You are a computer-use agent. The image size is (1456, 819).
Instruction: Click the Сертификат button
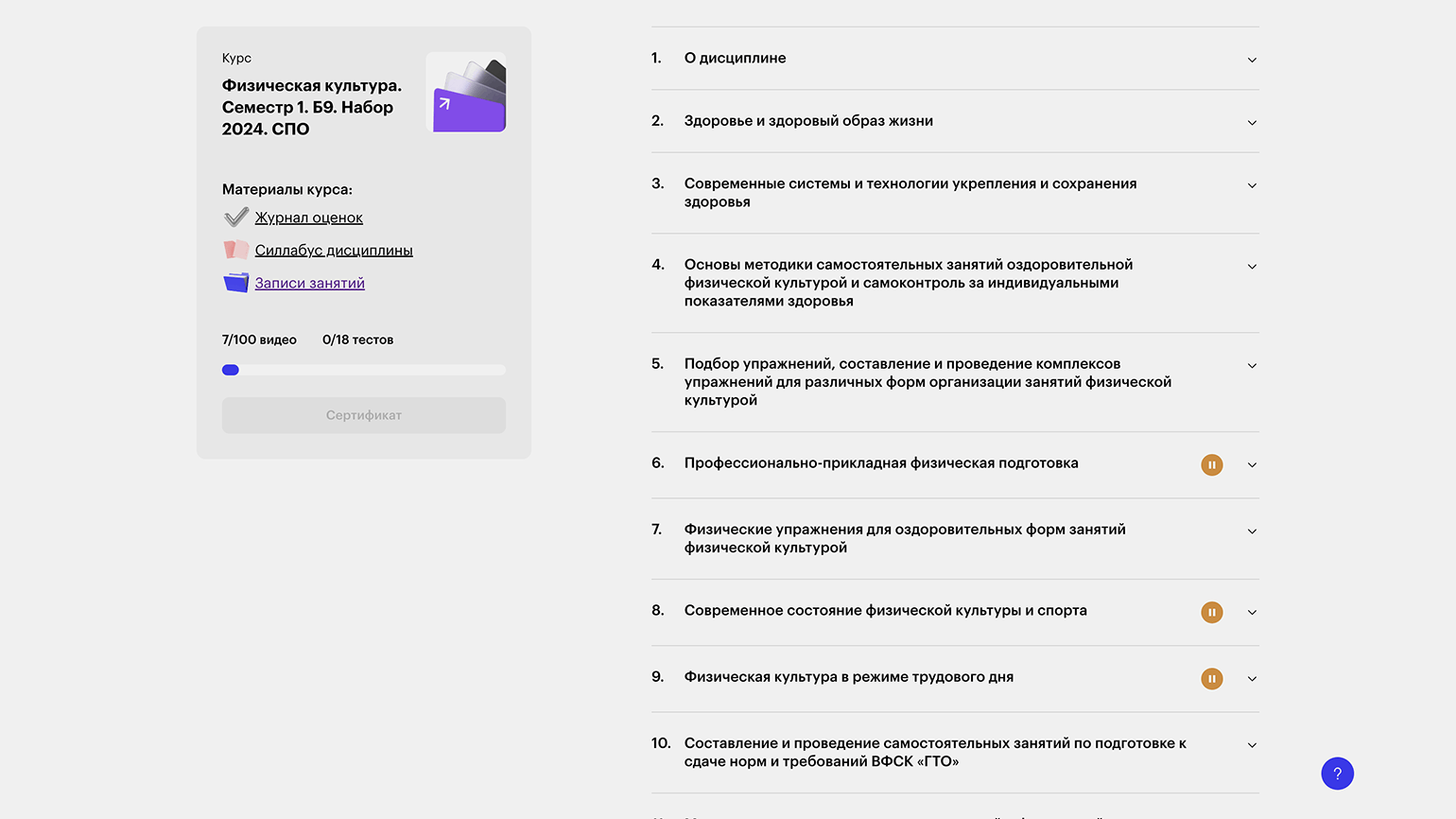[x=364, y=415]
